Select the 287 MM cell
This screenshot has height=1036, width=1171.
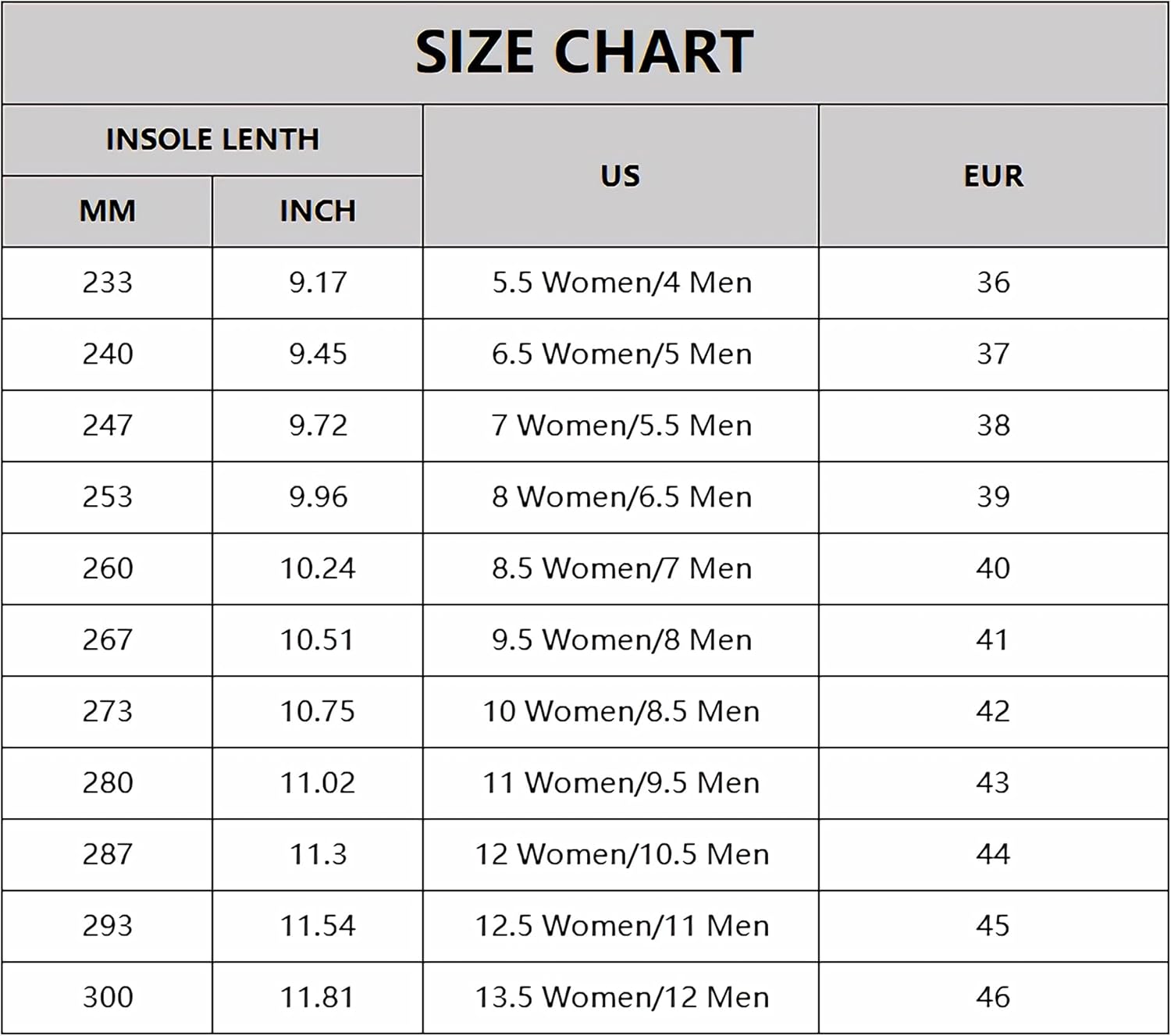tap(108, 854)
